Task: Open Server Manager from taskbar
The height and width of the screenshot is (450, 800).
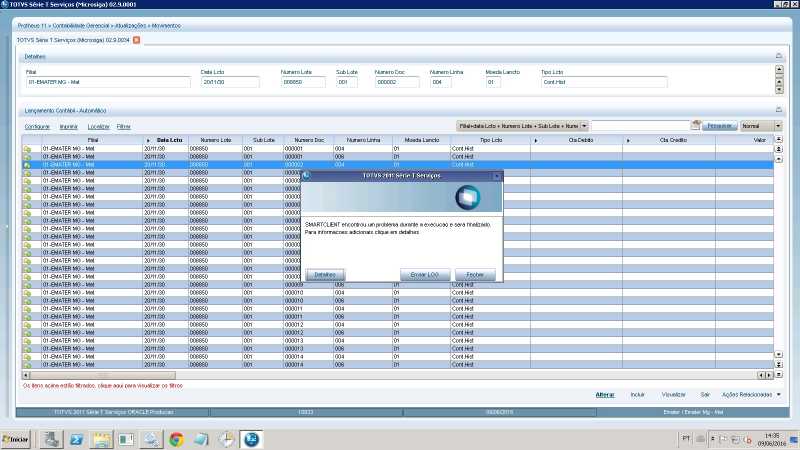Action: point(51,439)
